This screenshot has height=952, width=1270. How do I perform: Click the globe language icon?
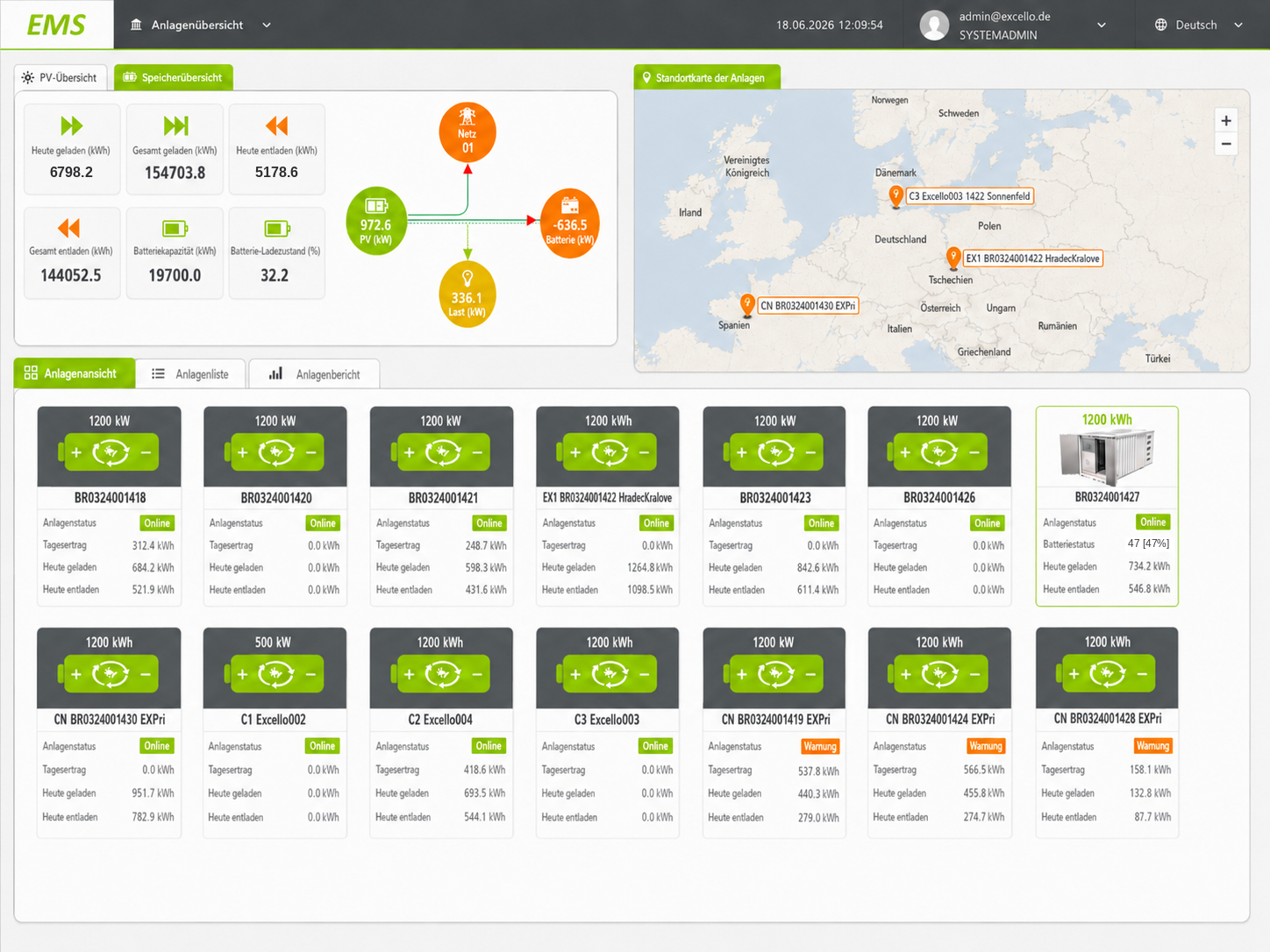coord(1160,25)
